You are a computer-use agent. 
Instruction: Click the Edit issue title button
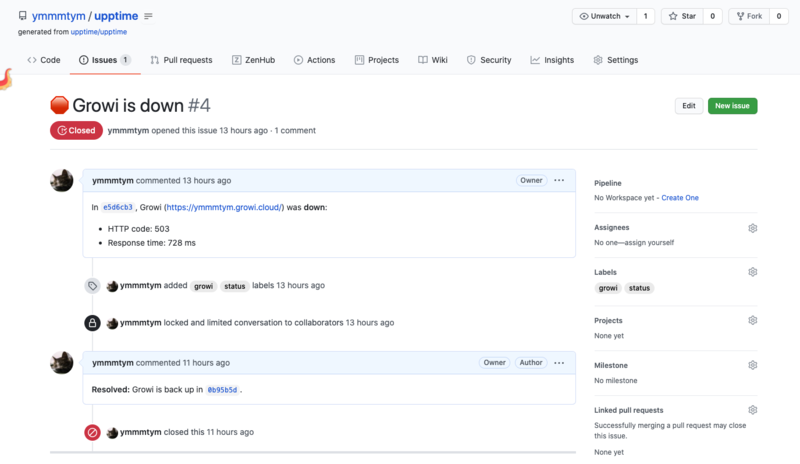(689, 106)
